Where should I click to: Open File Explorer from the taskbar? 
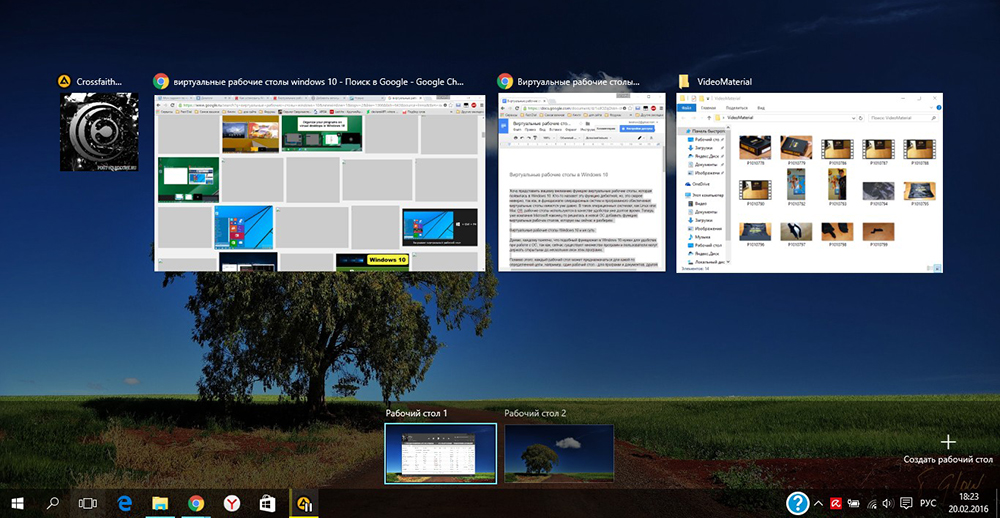[x=160, y=503]
